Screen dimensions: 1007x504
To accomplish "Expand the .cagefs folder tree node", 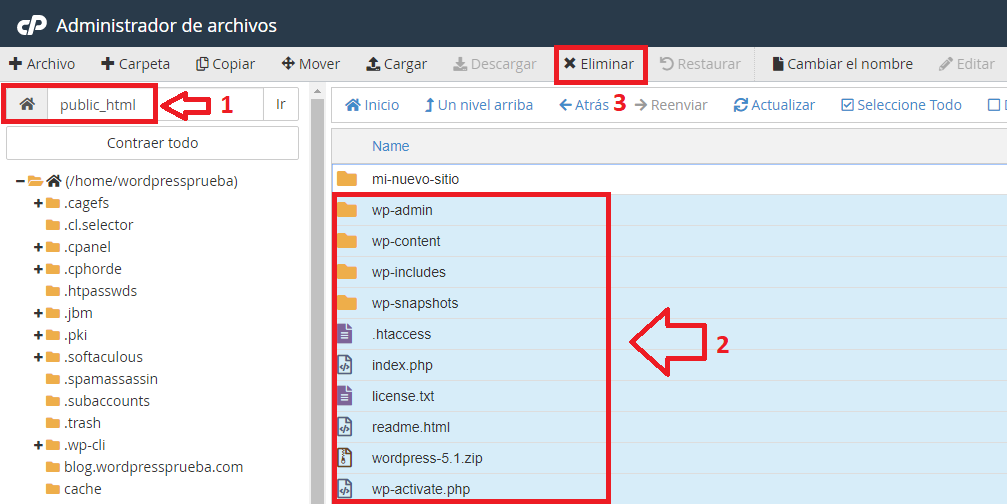I will 38,203.
